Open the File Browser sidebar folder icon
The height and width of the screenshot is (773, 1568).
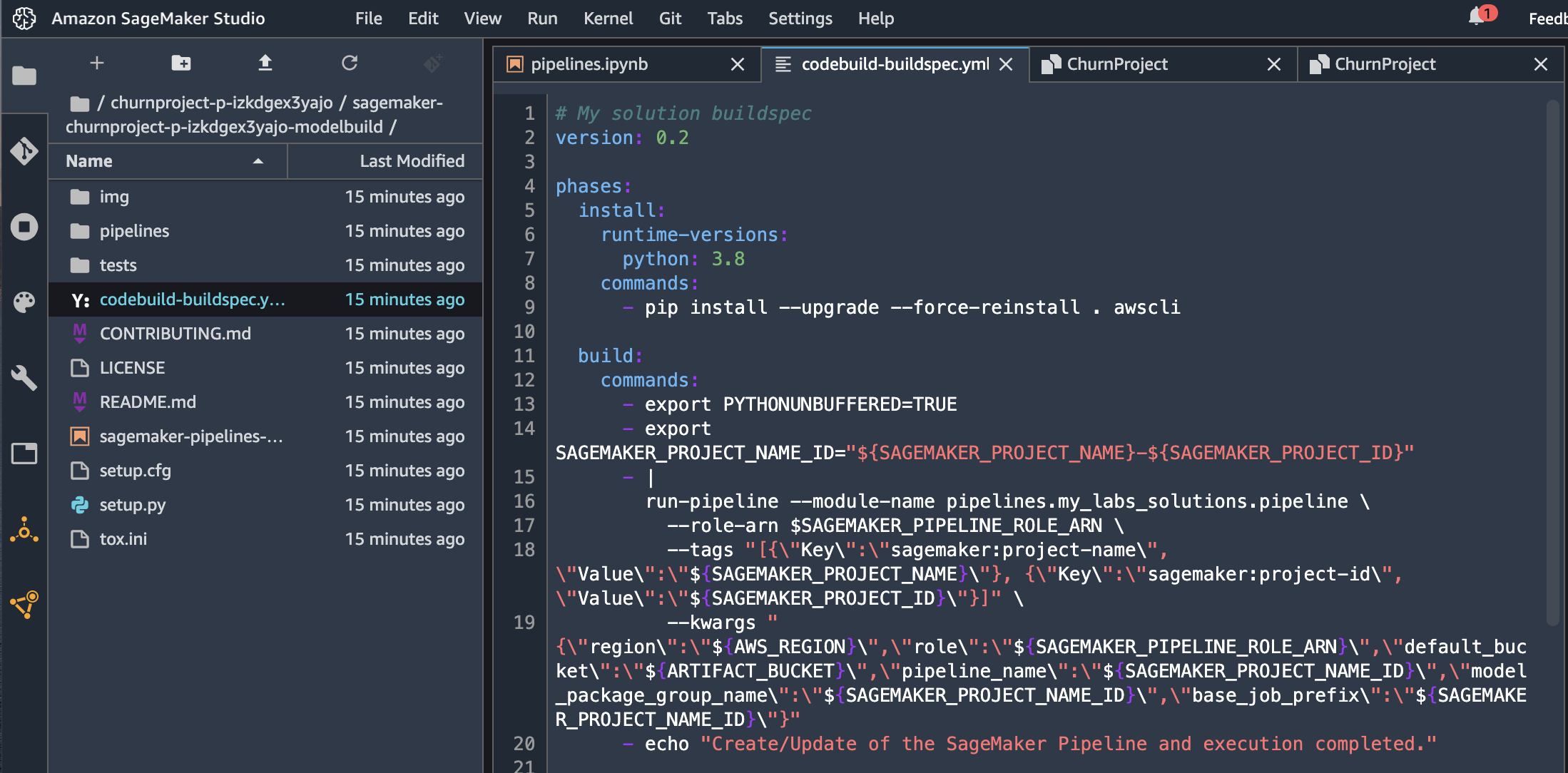(x=24, y=75)
